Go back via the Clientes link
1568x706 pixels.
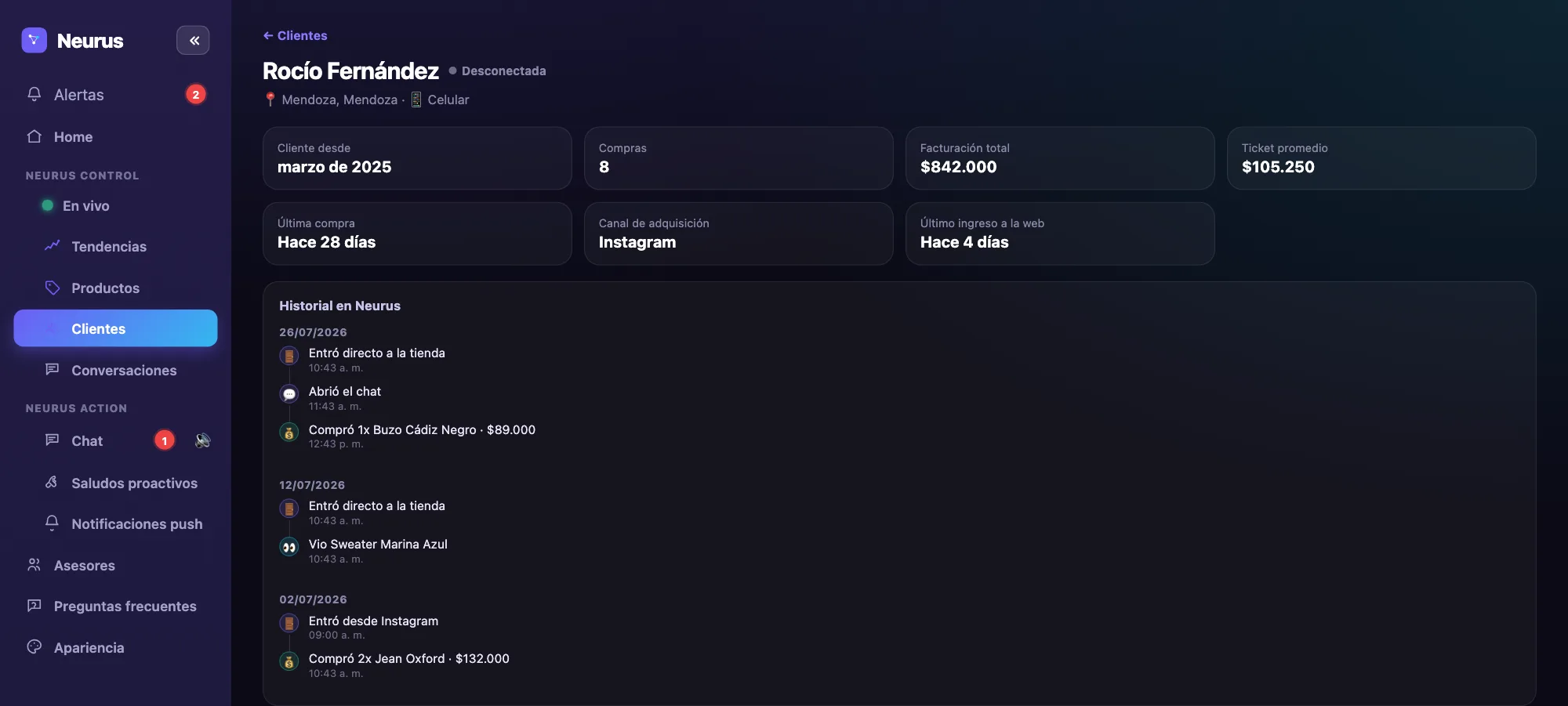[295, 35]
